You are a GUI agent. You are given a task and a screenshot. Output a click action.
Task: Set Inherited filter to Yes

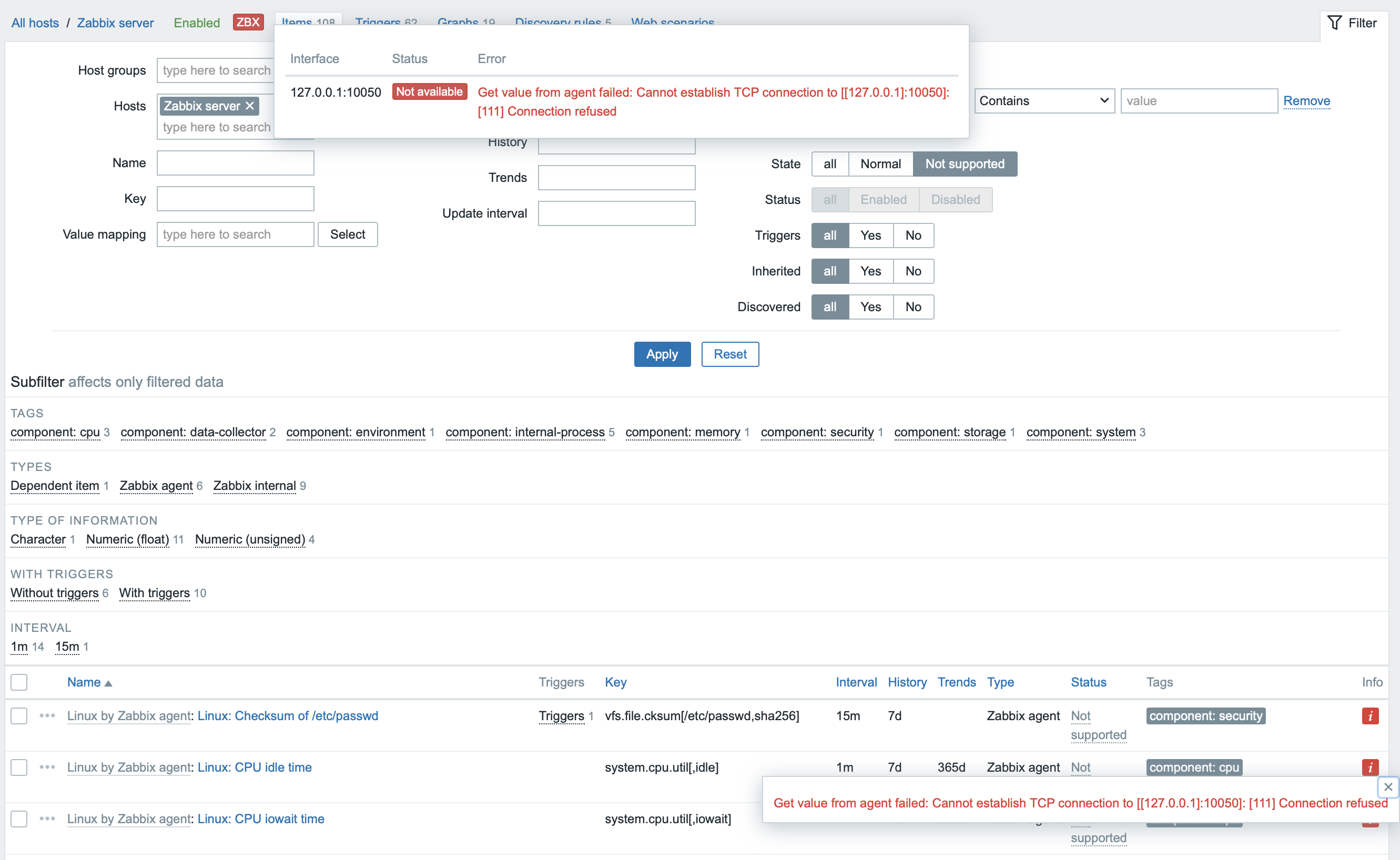(870, 271)
